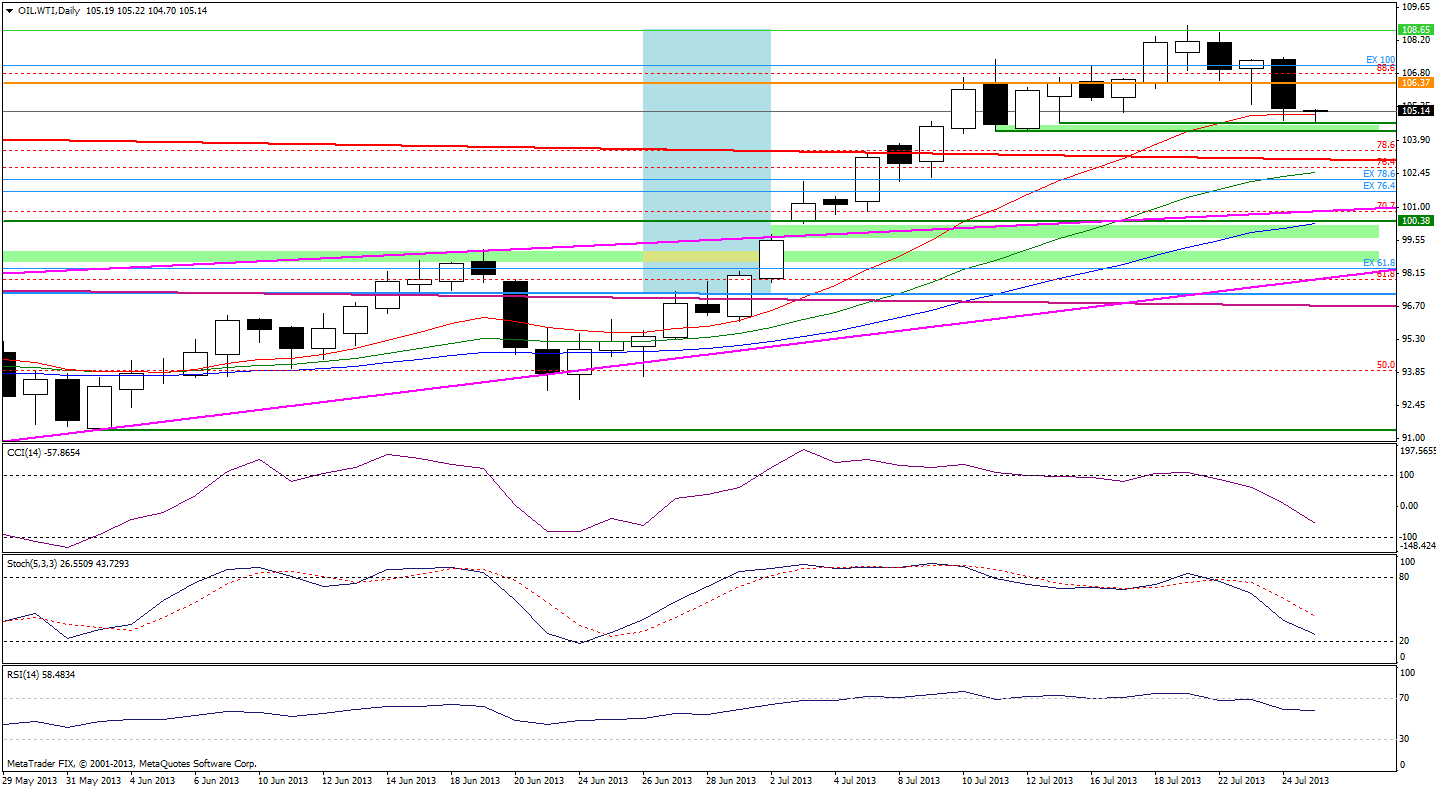Select the orange 106.37 price label
1436x789 pixels.
tap(1415, 83)
